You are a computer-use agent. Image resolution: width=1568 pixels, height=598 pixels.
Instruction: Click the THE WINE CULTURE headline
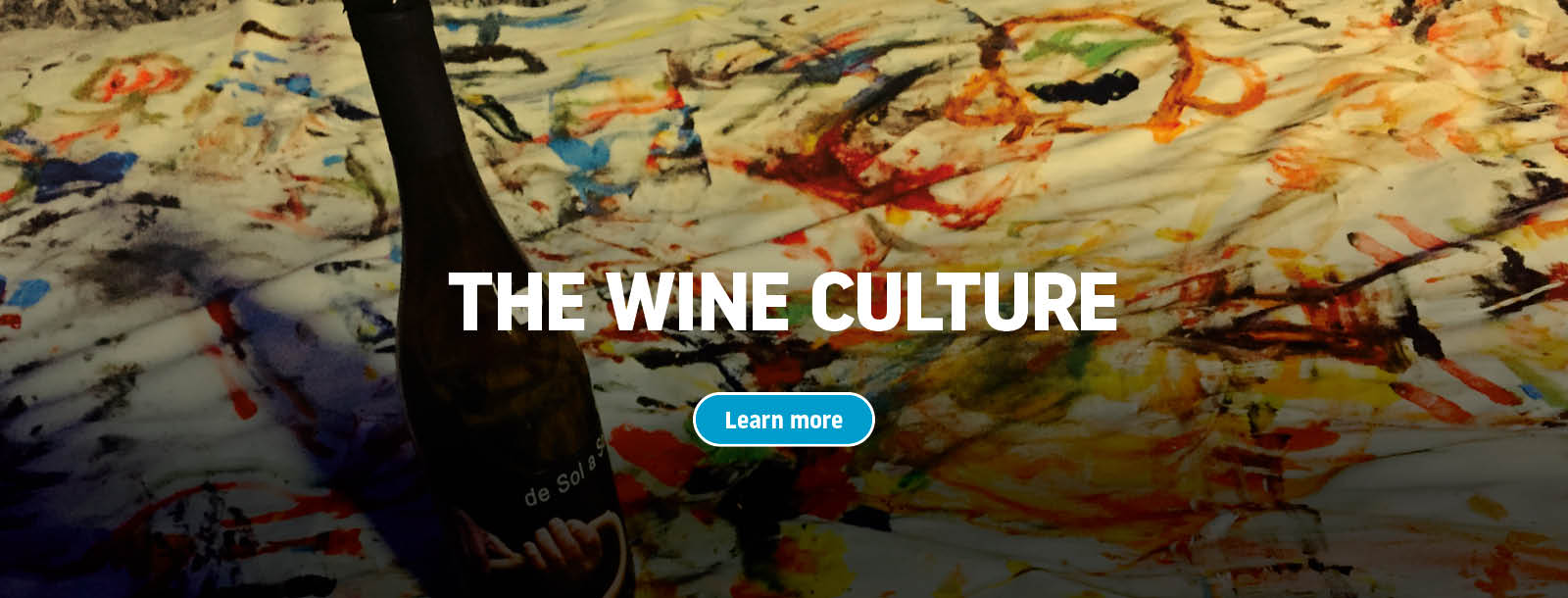pos(783,301)
